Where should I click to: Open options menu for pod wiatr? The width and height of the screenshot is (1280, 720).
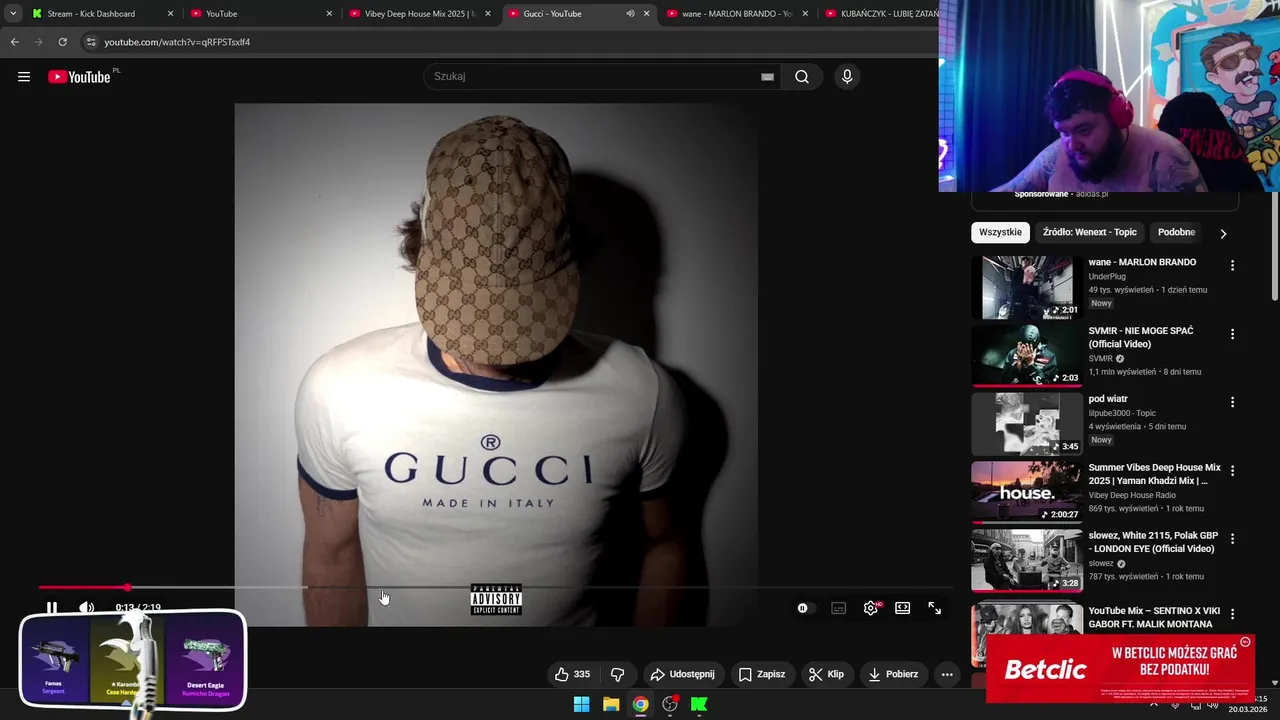[1232, 402]
